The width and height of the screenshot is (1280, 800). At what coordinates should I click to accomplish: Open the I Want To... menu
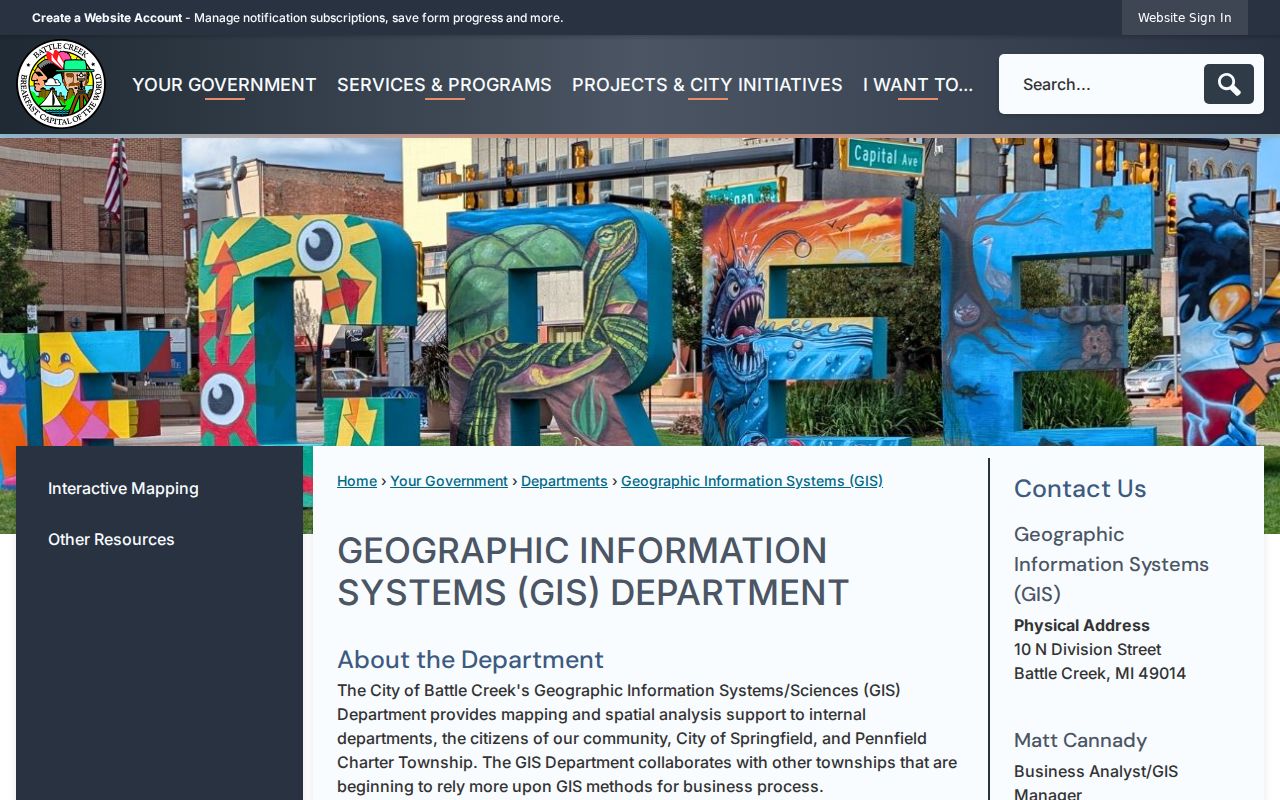[x=918, y=85]
